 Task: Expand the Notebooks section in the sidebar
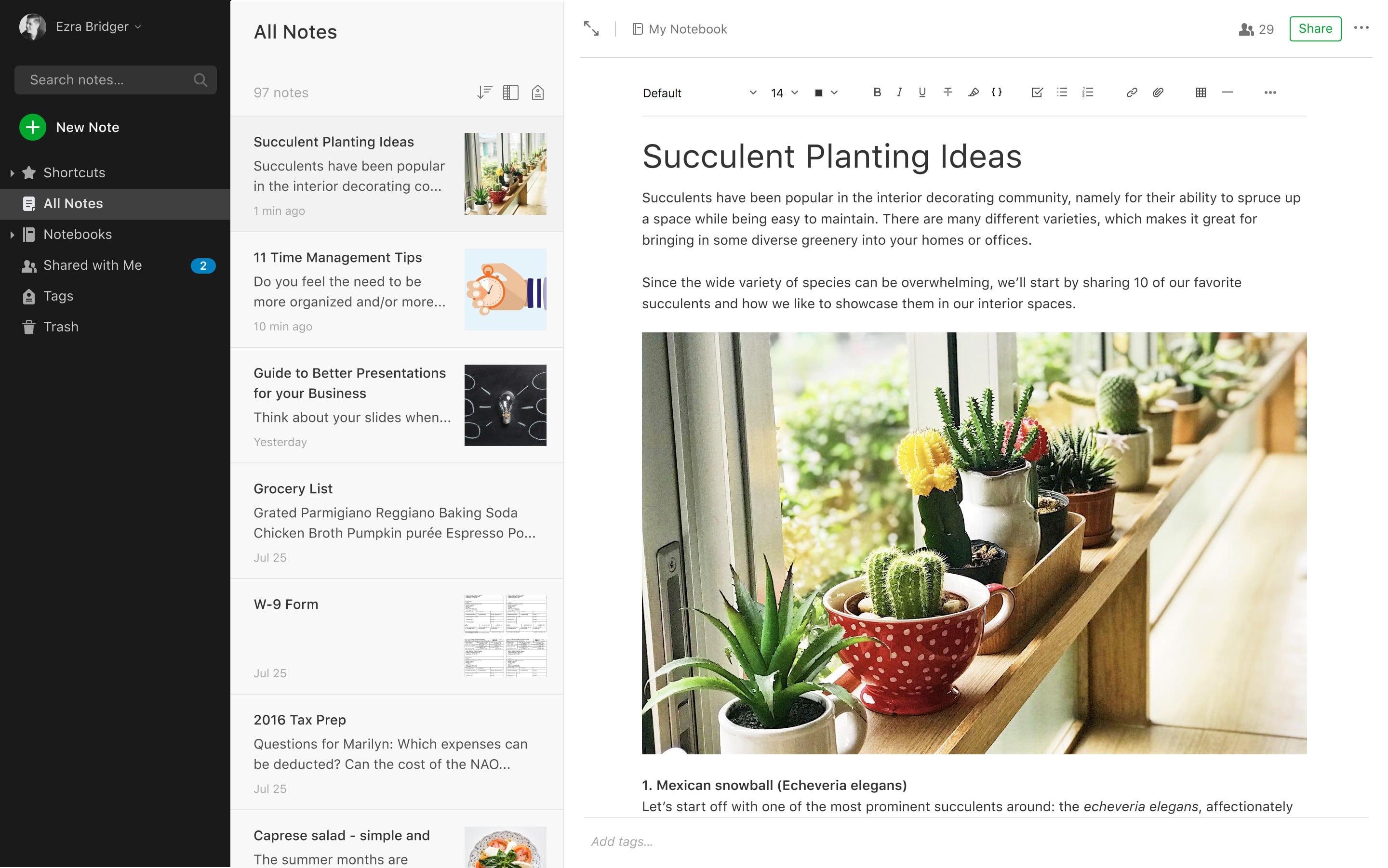tap(13, 234)
